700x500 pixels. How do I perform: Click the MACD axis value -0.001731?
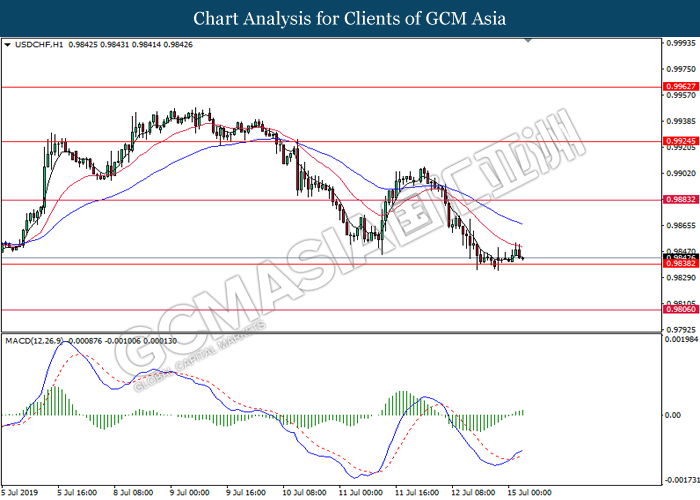click(x=682, y=480)
